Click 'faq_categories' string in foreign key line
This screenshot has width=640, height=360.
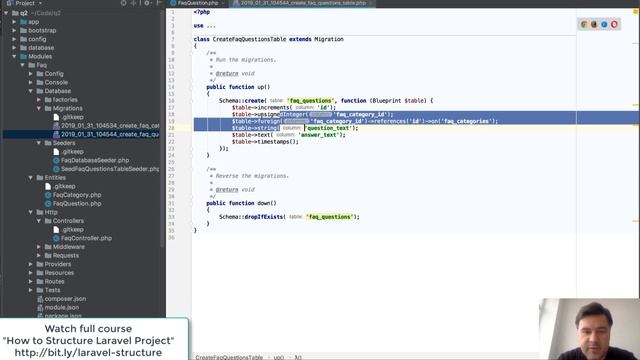[466, 121]
